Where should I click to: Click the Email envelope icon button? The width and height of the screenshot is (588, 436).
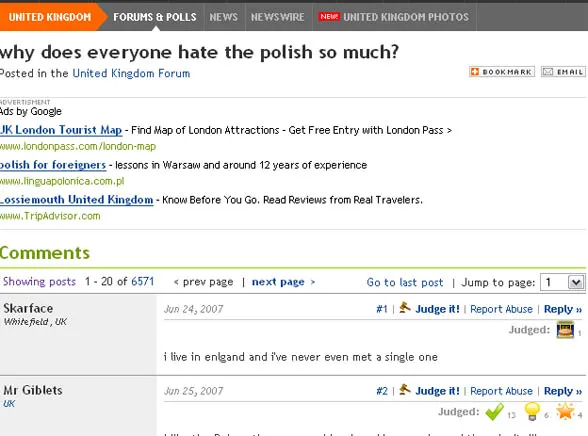tap(563, 72)
